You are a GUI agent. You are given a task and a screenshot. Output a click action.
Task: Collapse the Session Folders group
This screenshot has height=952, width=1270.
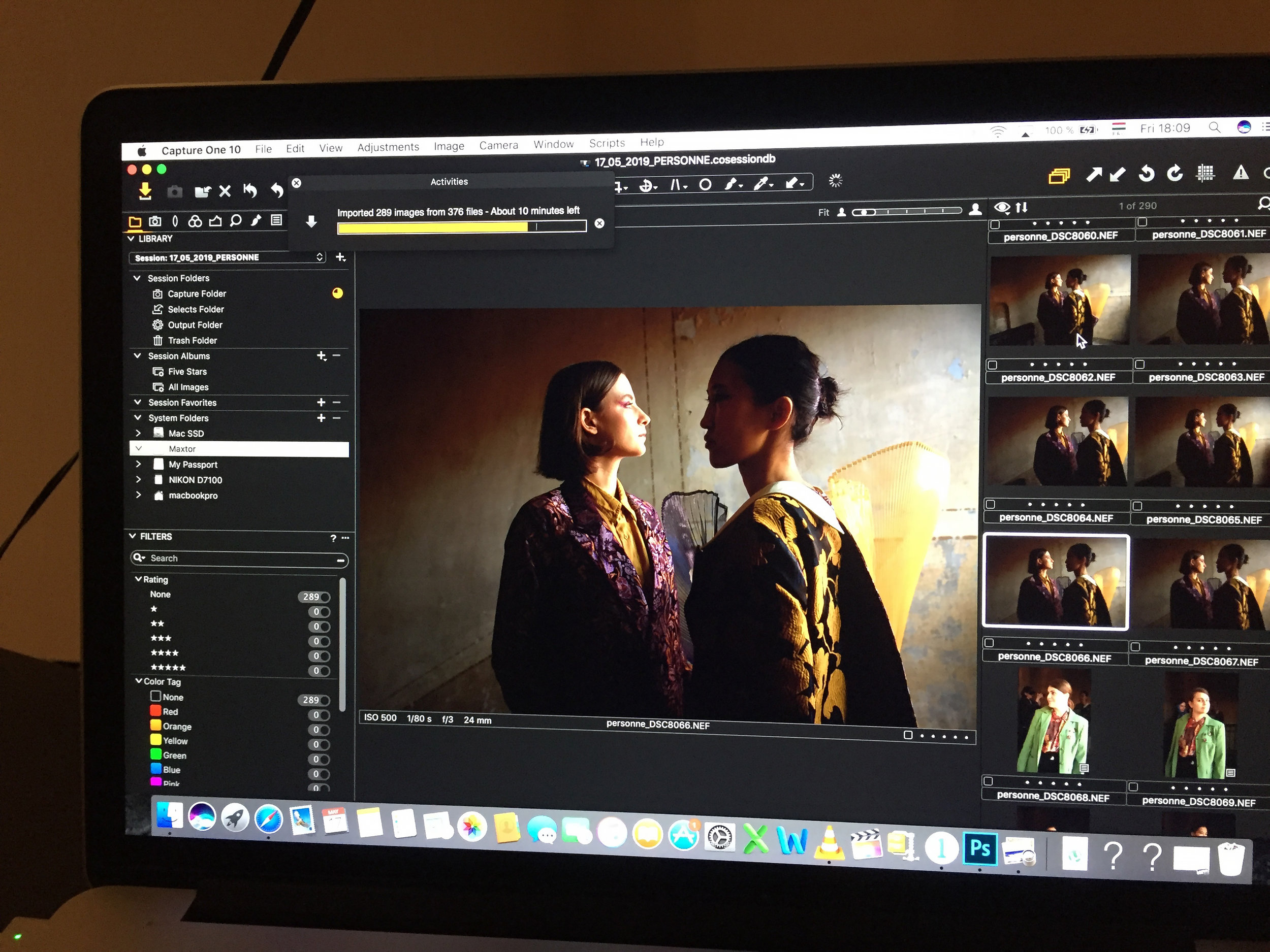tap(137, 278)
